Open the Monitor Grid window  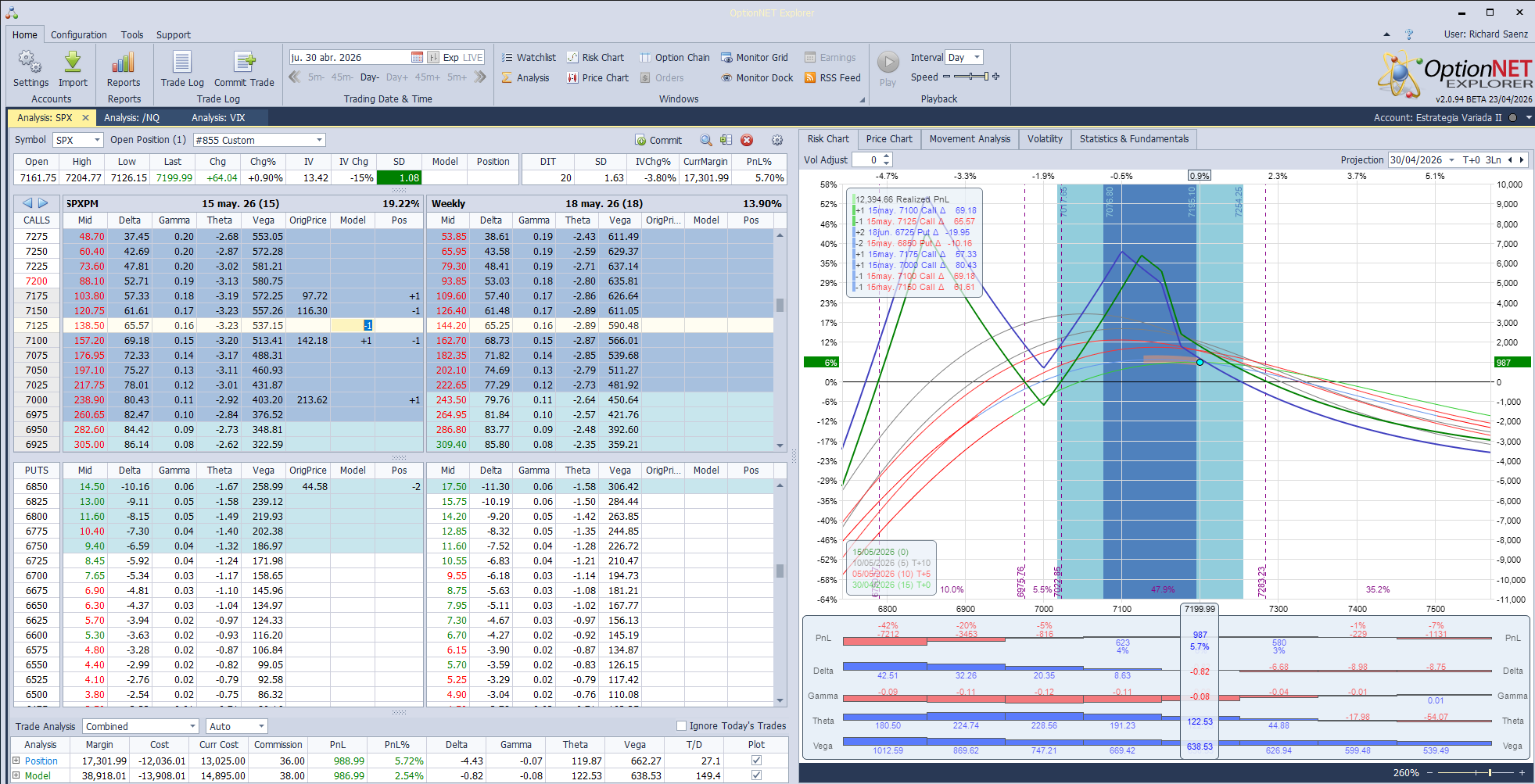tap(755, 57)
